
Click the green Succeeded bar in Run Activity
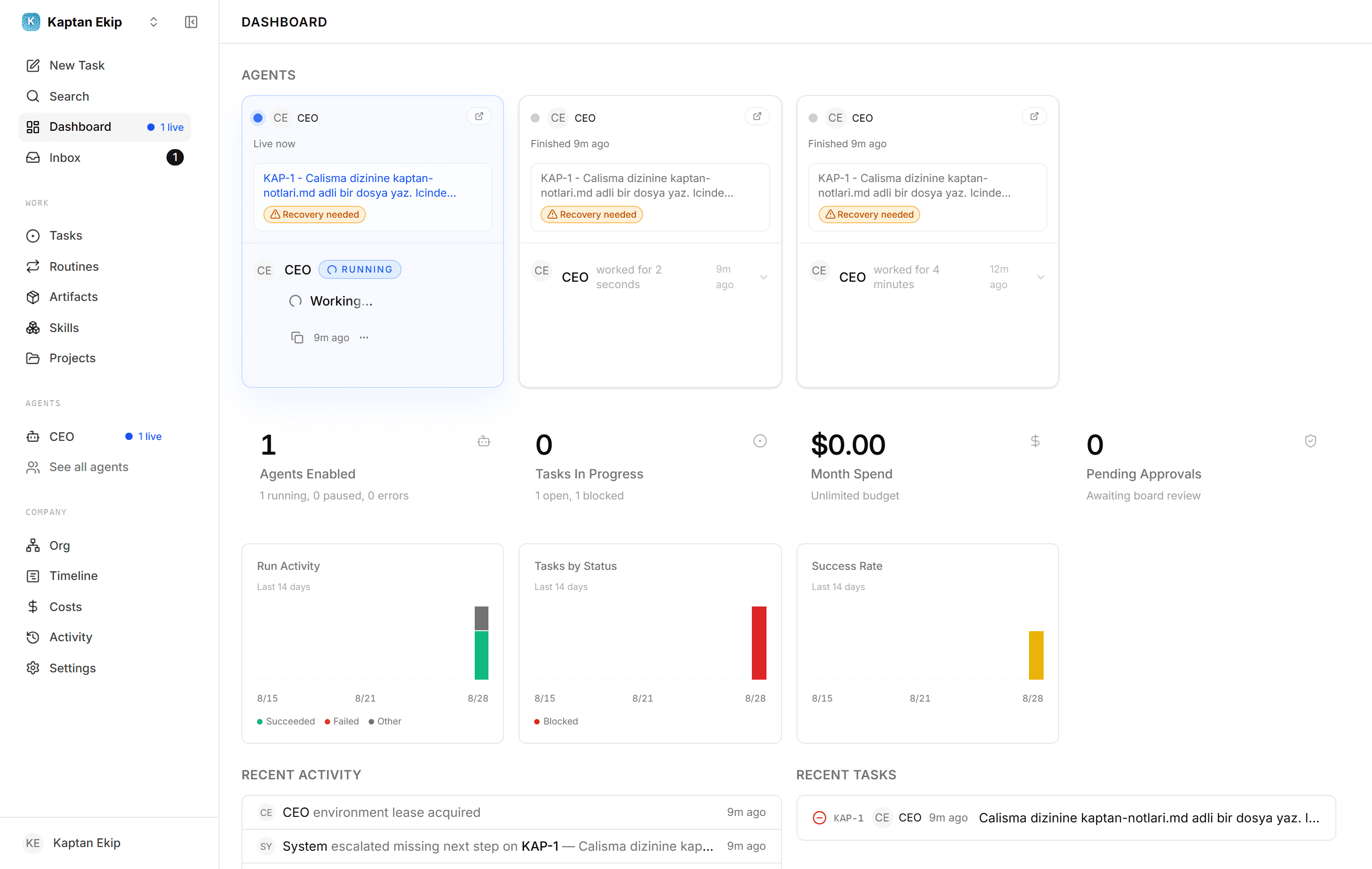click(x=482, y=655)
